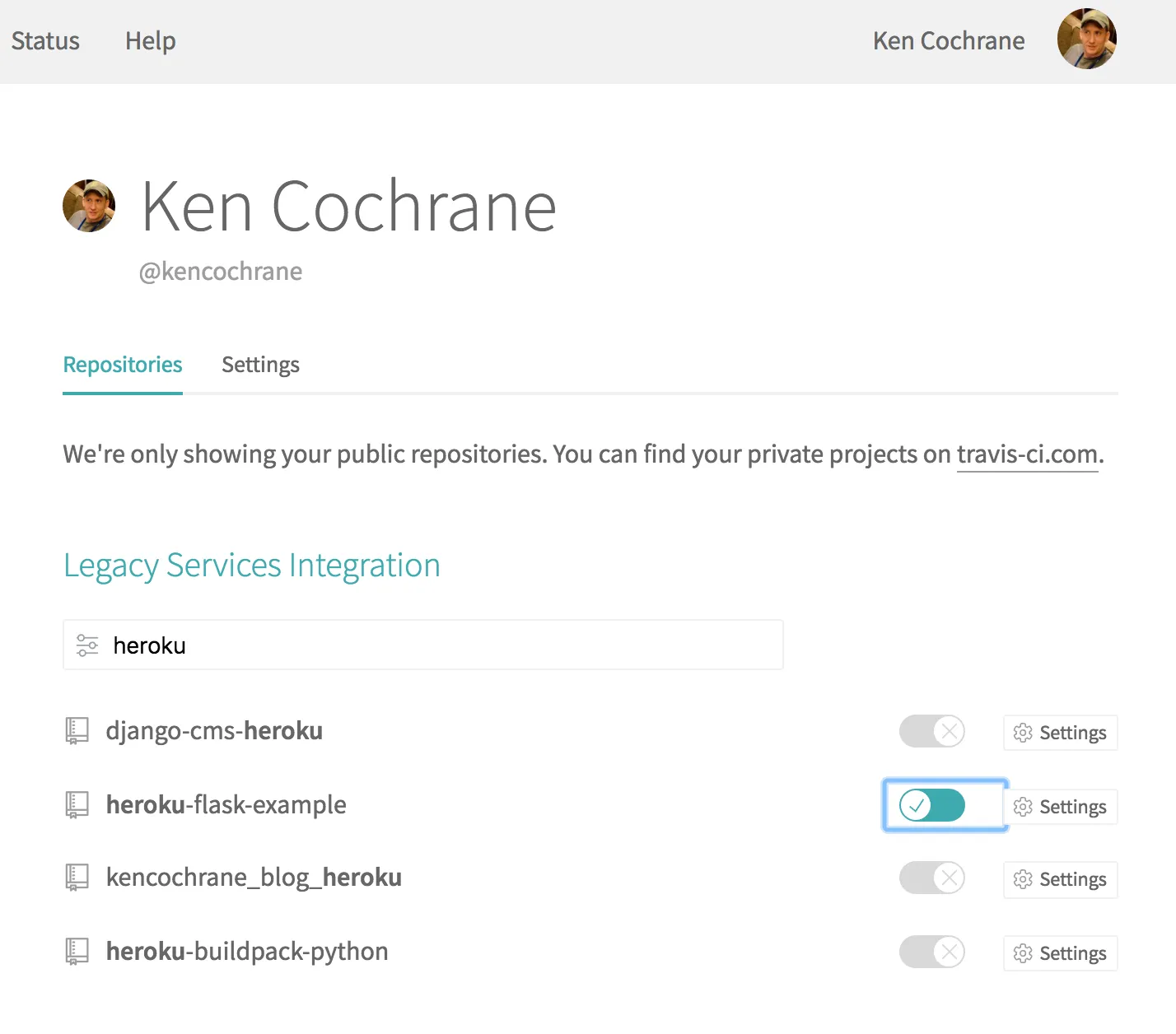Viewport: 1176px width, 1034px height.
Task: Open the django-cms-heroku repository
Action: coord(214,731)
